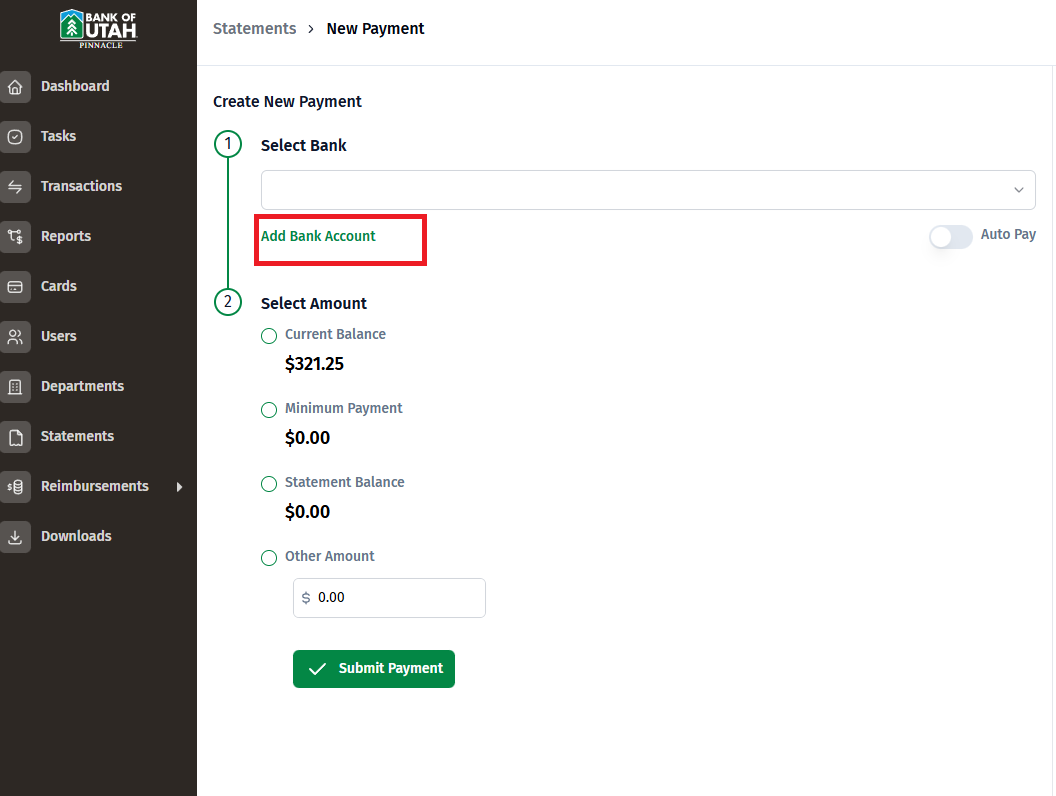This screenshot has height=796, width=1056.
Task: Select the Statement Balance radio option
Action: click(269, 484)
